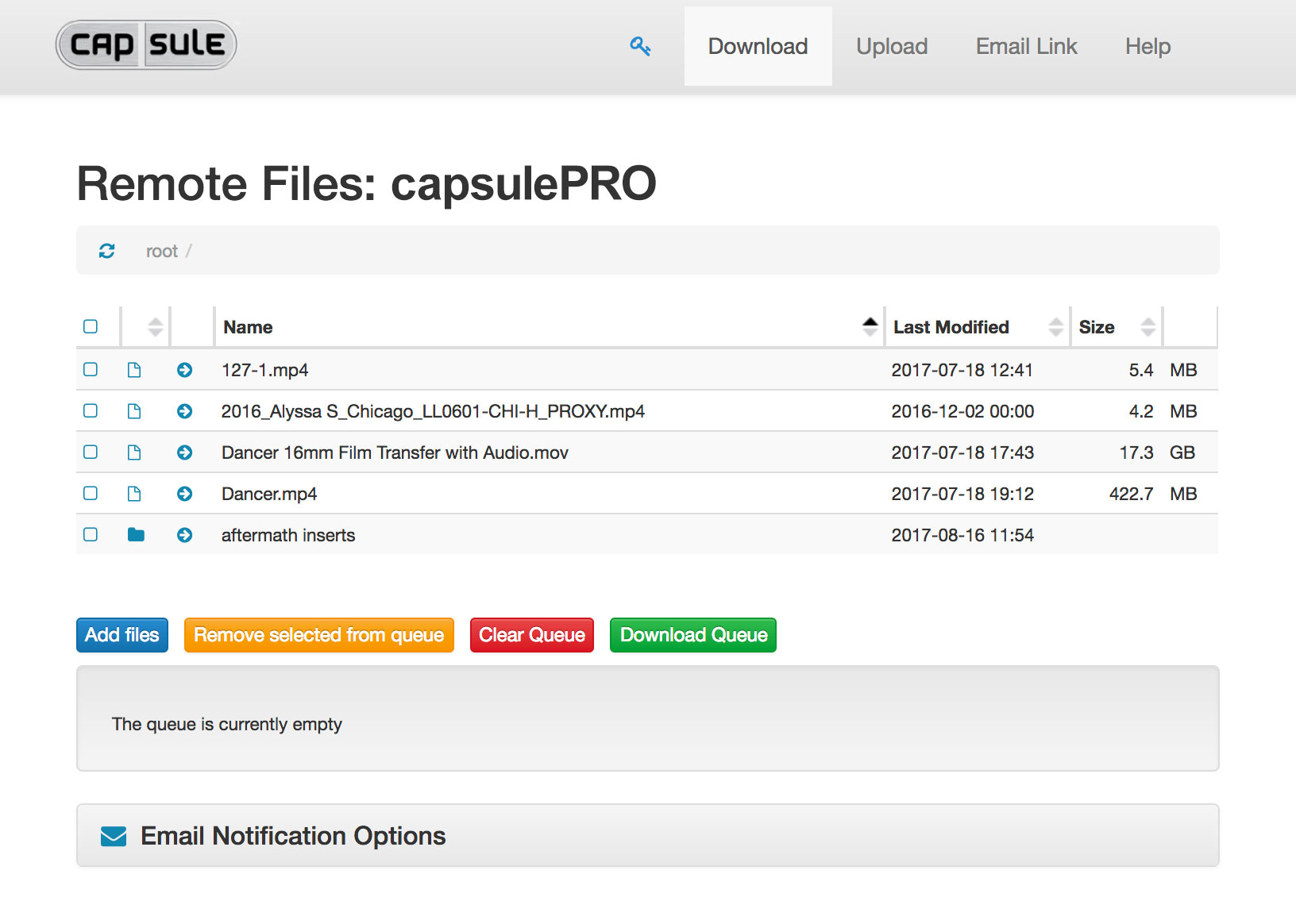This screenshot has width=1296, height=924.
Task: Click size value 4.2 MB
Action: click(x=1163, y=411)
